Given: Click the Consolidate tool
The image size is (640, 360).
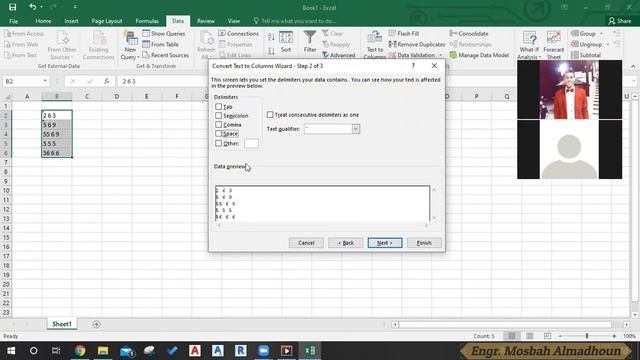Looking at the screenshot, I should (469, 33).
